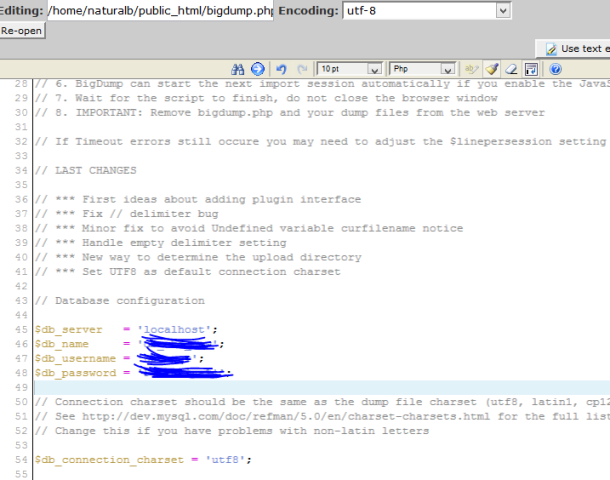Click the highlight brush icon in the toolbar
The width and height of the screenshot is (610, 480).
click(492, 69)
